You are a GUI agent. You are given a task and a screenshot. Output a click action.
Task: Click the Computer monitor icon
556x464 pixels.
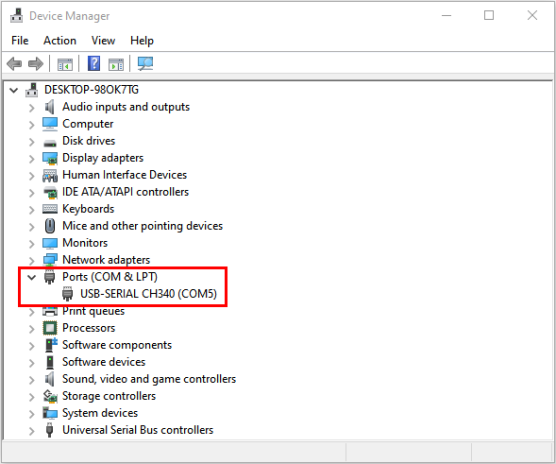[x=50, y=124]
